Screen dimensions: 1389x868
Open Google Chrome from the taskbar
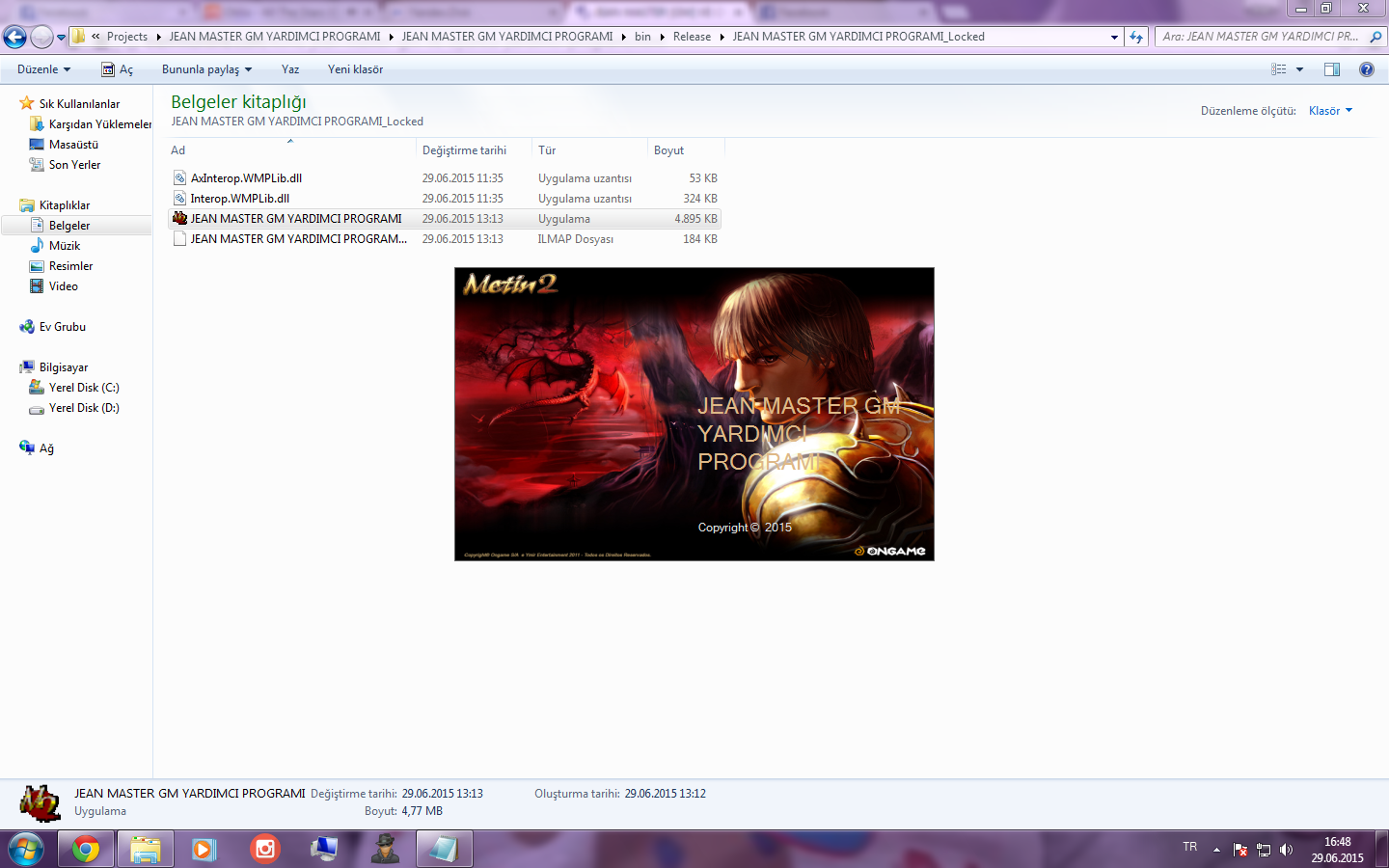[x=86, y=850]
